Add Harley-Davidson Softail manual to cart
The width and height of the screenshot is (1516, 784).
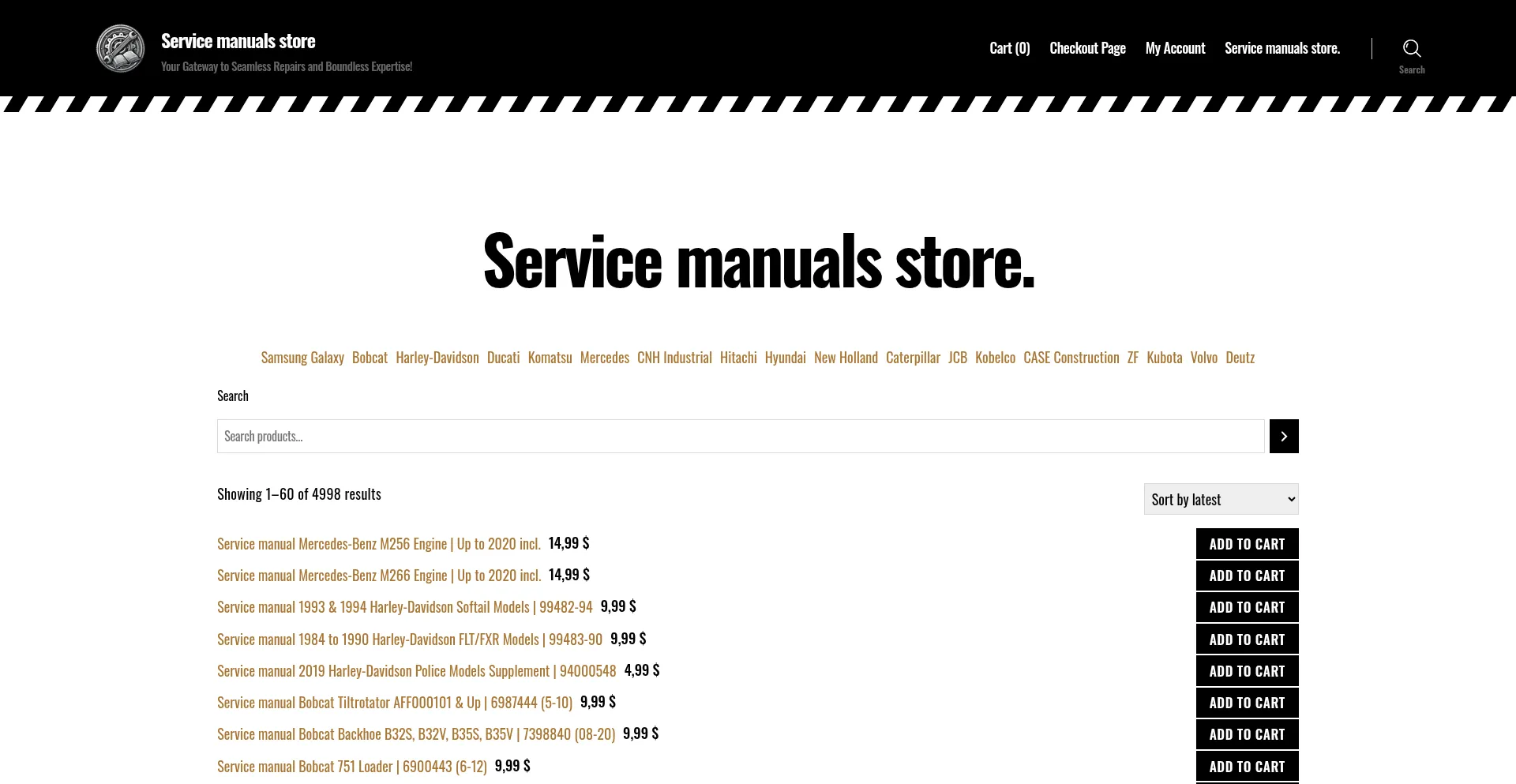[1248, 607]
